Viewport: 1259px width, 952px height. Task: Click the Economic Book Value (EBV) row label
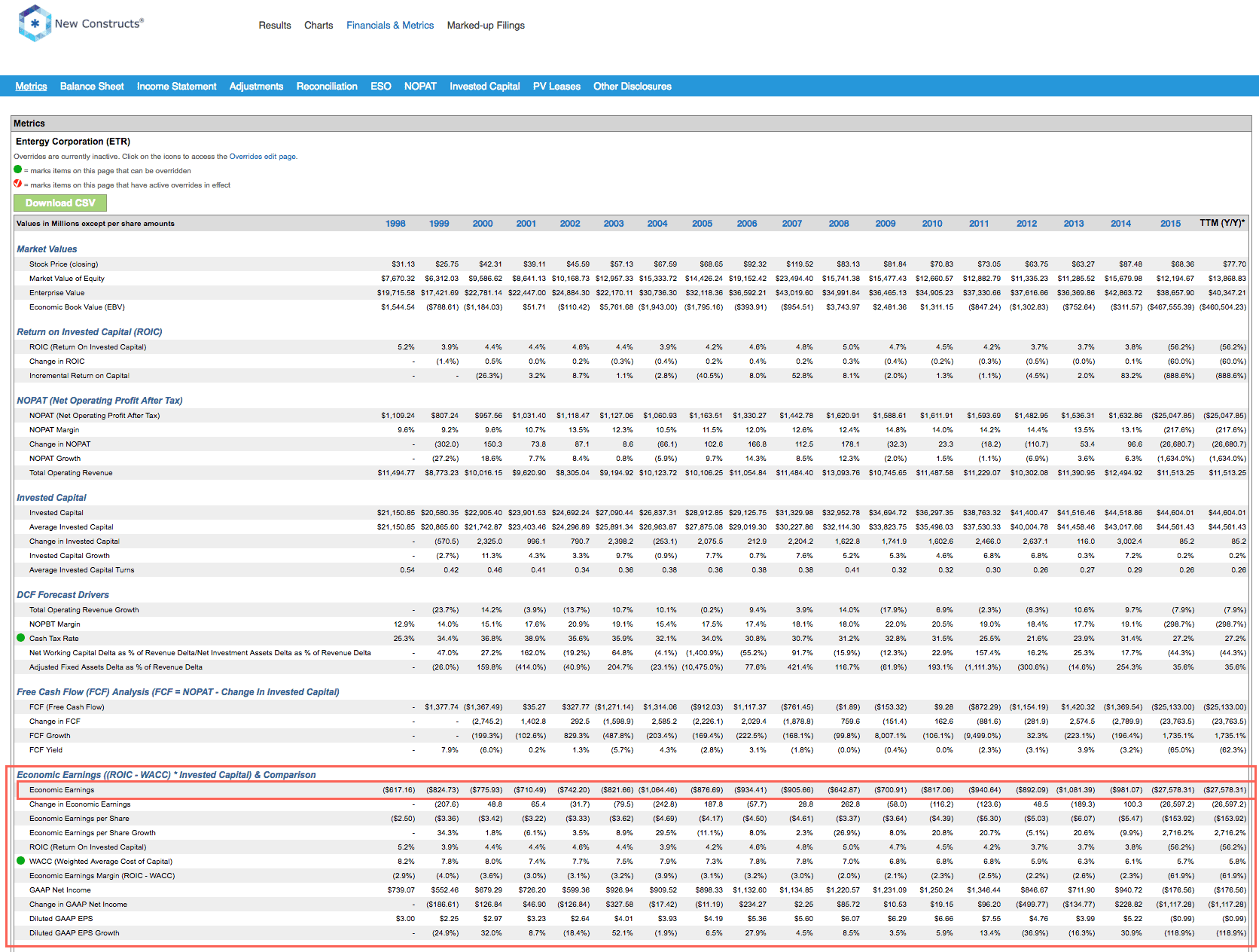(x=77, y=307)
